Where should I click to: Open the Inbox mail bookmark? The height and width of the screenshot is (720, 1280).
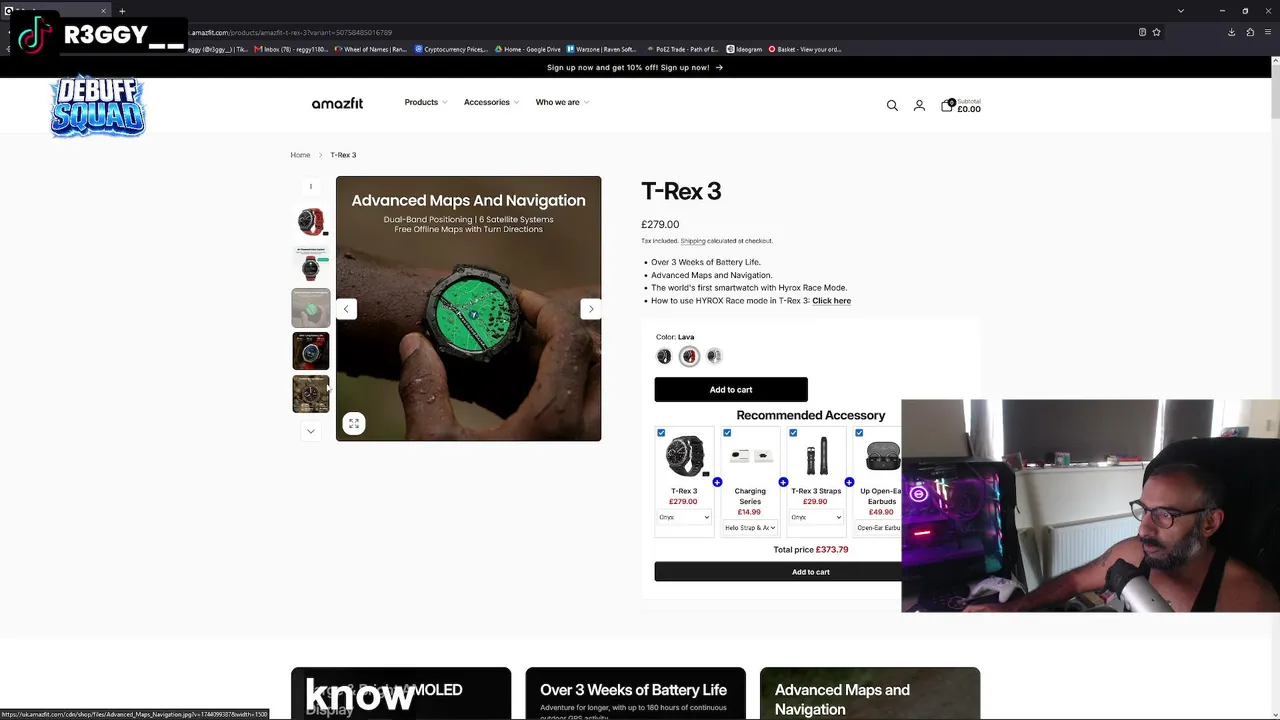click(x=291, y=49)
